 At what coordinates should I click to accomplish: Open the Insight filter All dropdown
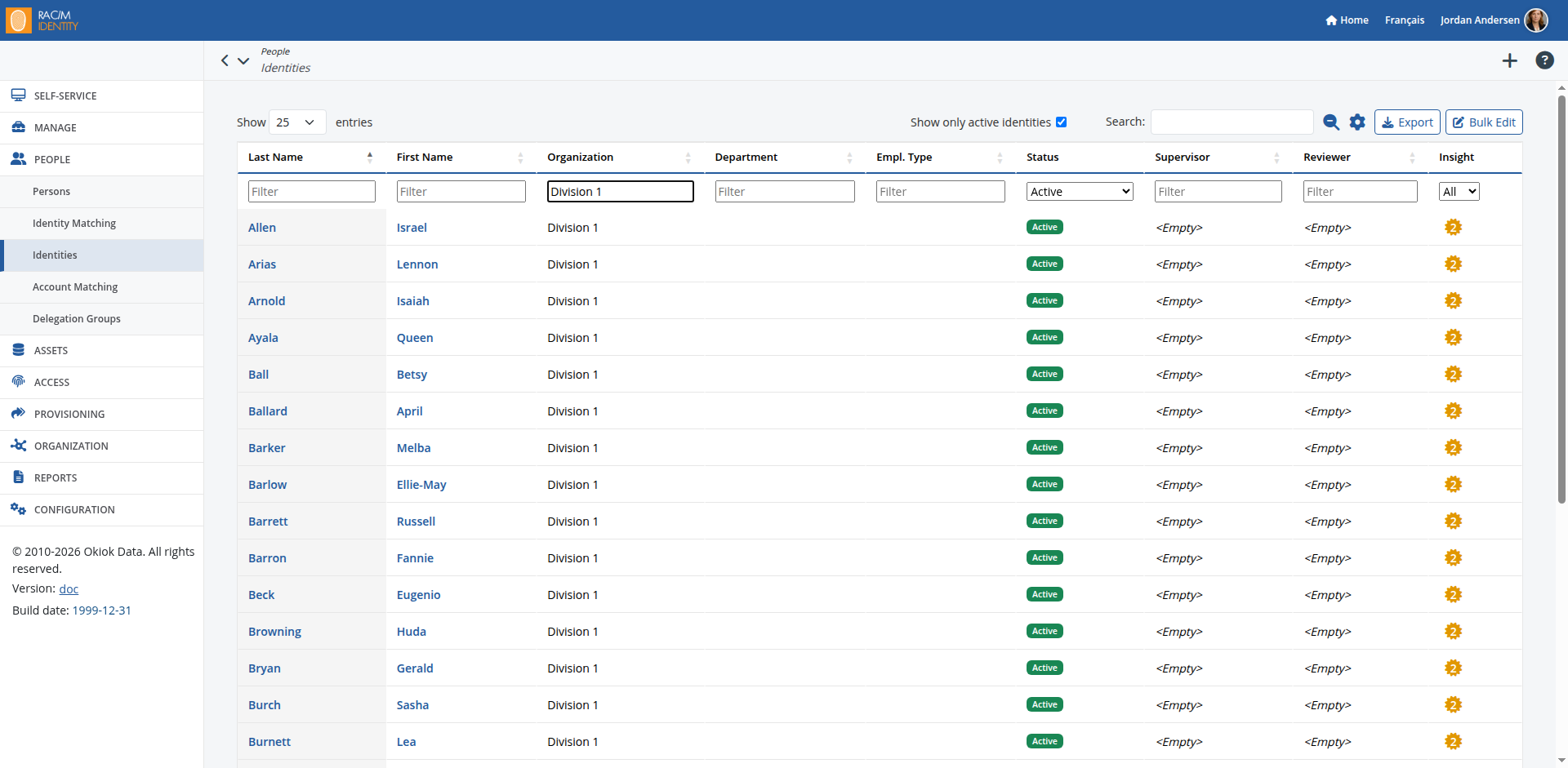1459,192
